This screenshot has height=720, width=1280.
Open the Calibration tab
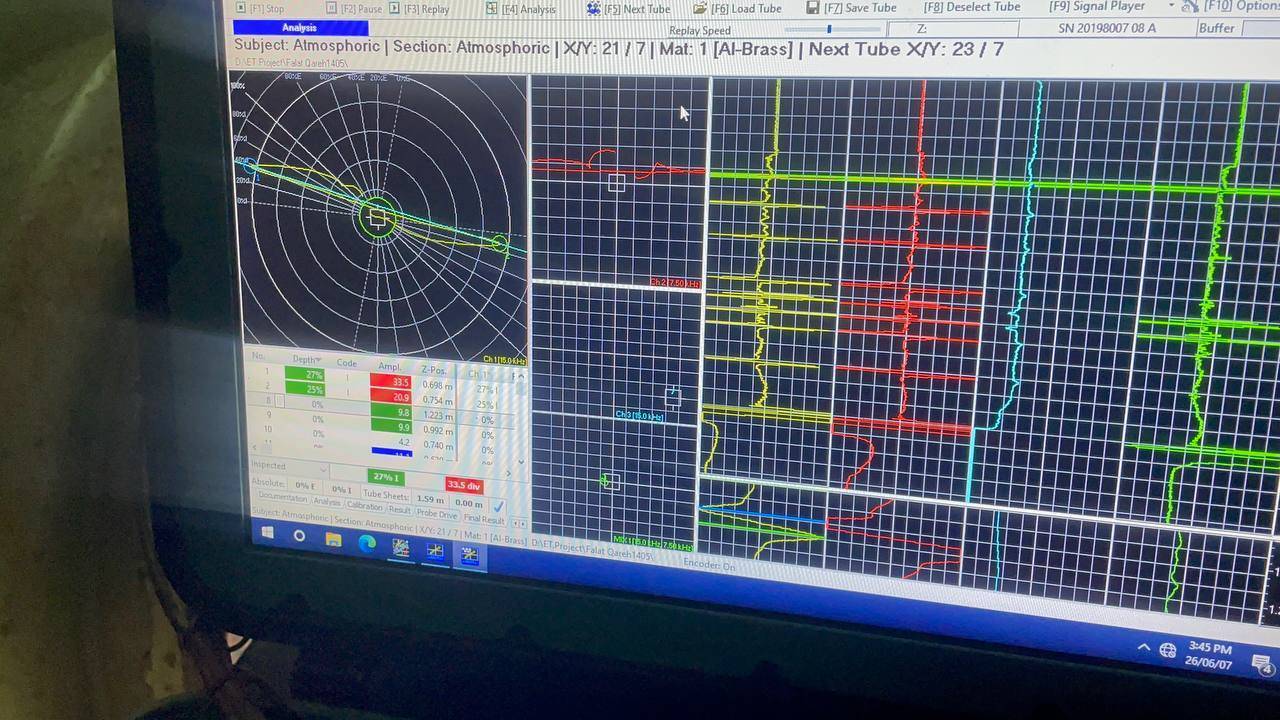(x=364, y=505)
